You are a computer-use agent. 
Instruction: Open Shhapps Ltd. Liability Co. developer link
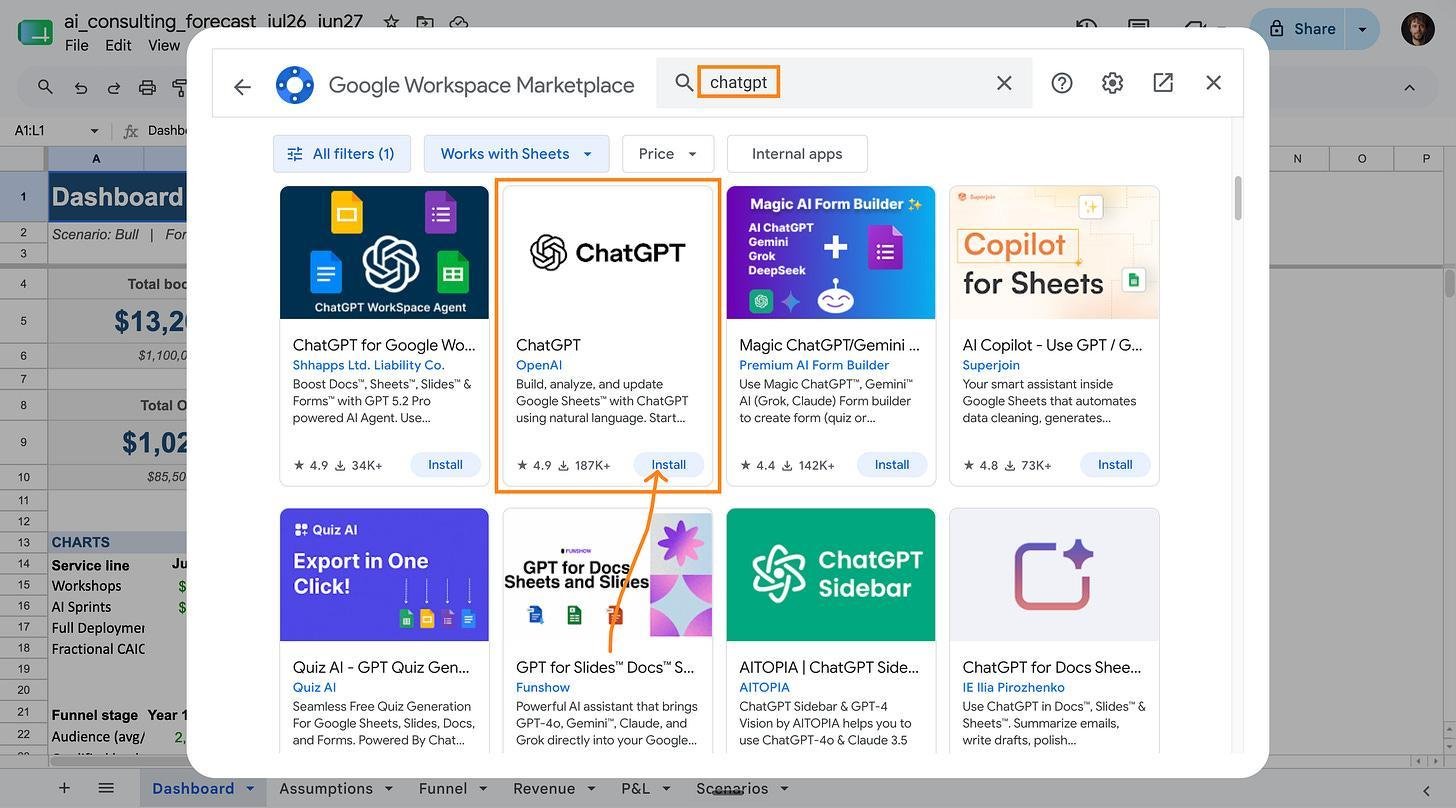click(368, 365)
